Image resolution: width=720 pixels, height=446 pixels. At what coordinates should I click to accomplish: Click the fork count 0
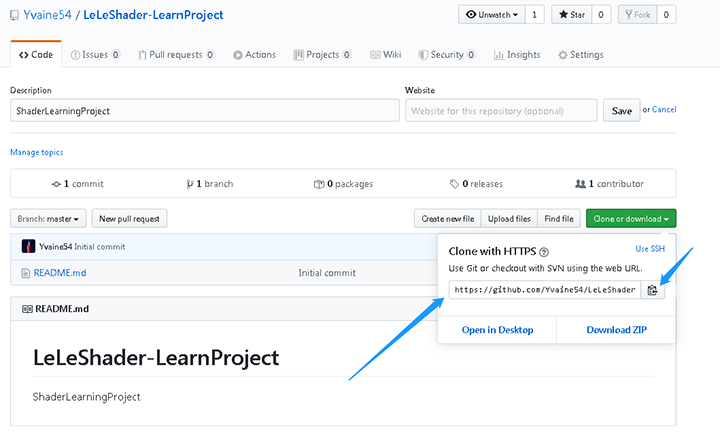pos(666,15)
